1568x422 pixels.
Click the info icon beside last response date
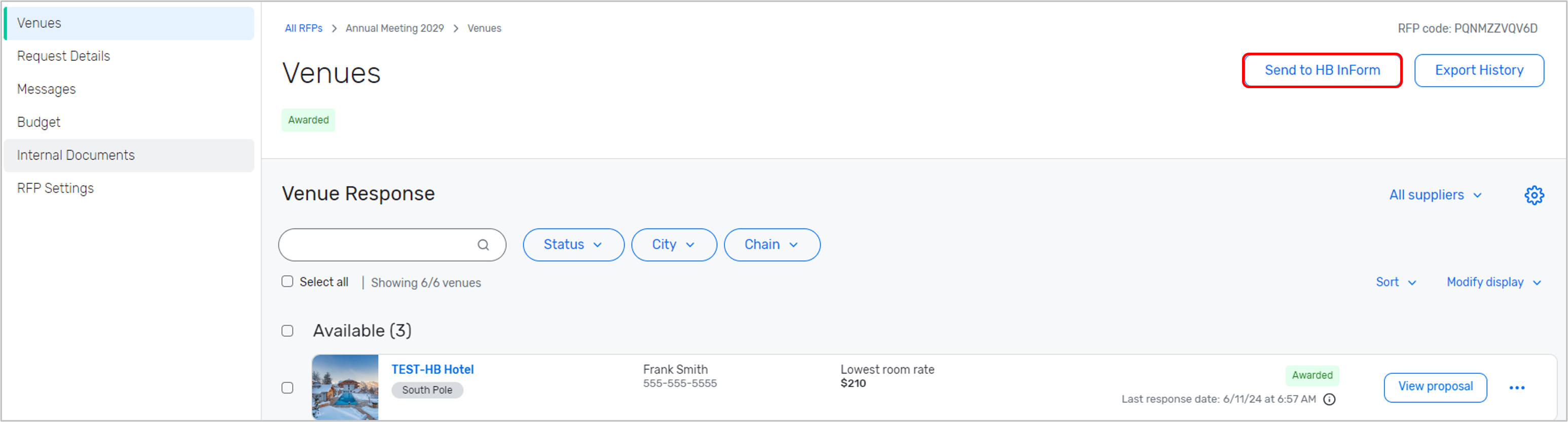point(1329,400)
